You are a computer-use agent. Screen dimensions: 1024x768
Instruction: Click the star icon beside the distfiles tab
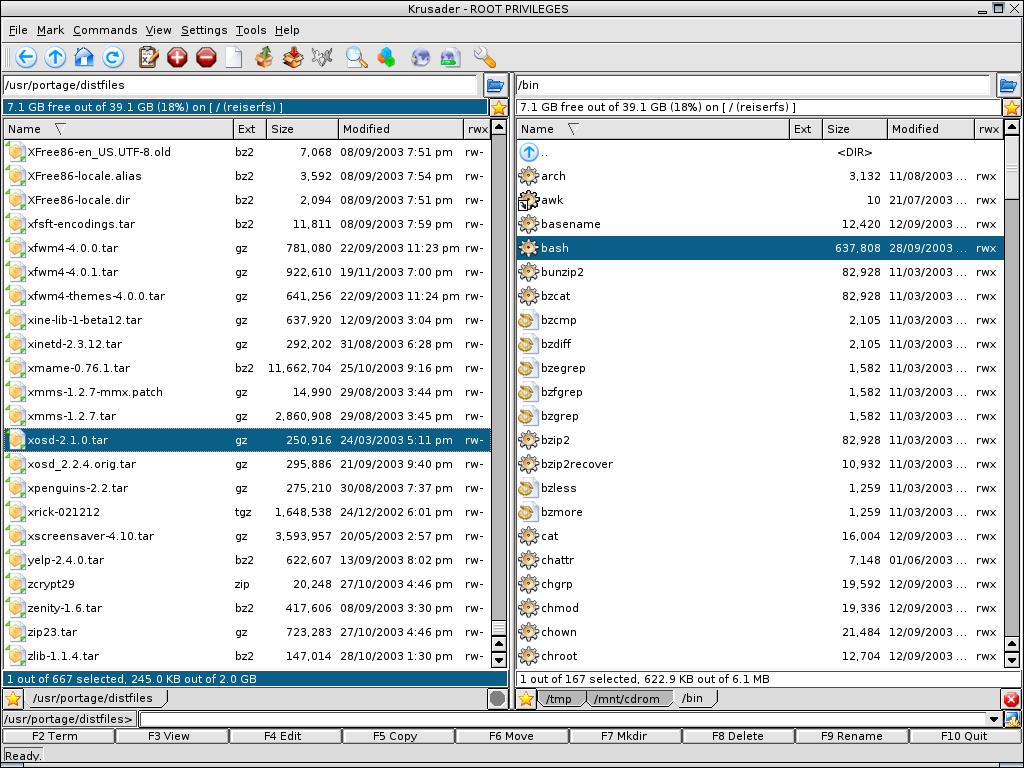(x=12, y=699)
